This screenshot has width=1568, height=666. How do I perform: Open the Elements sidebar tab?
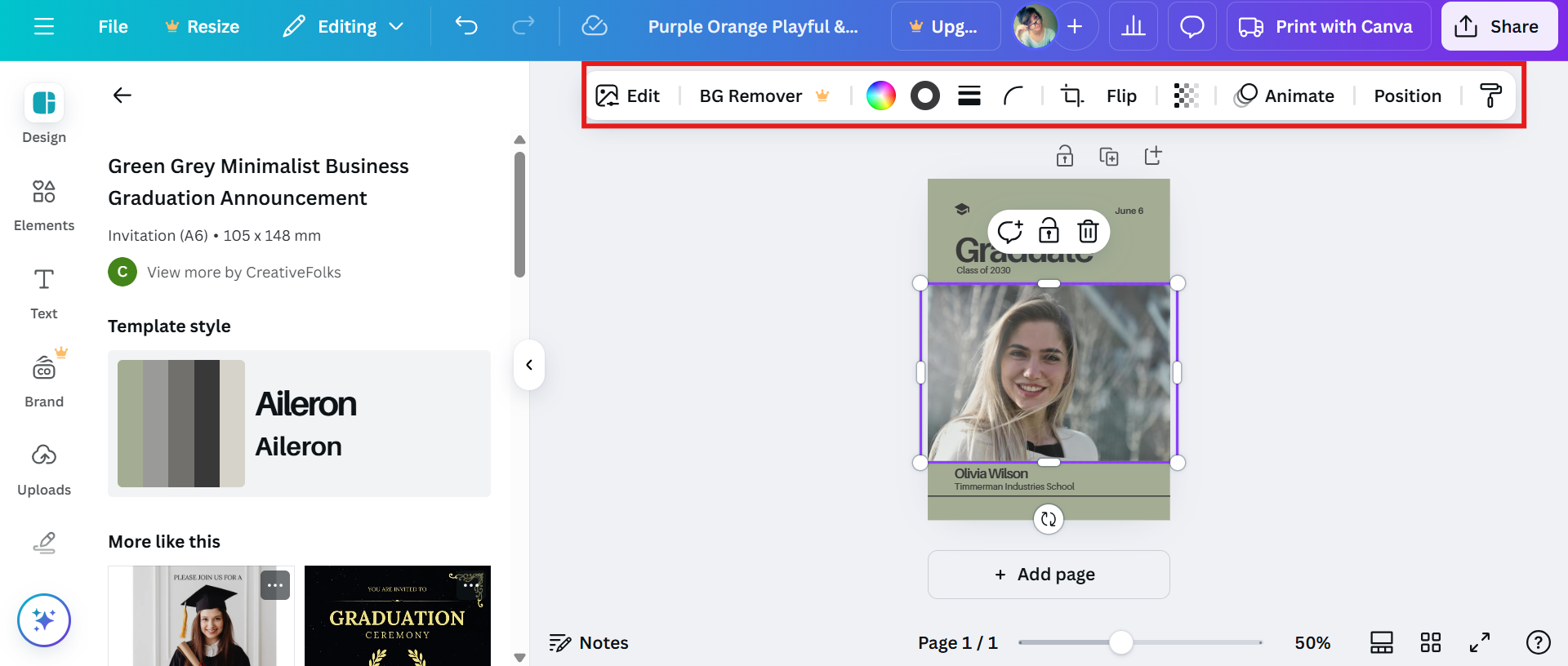44,206
